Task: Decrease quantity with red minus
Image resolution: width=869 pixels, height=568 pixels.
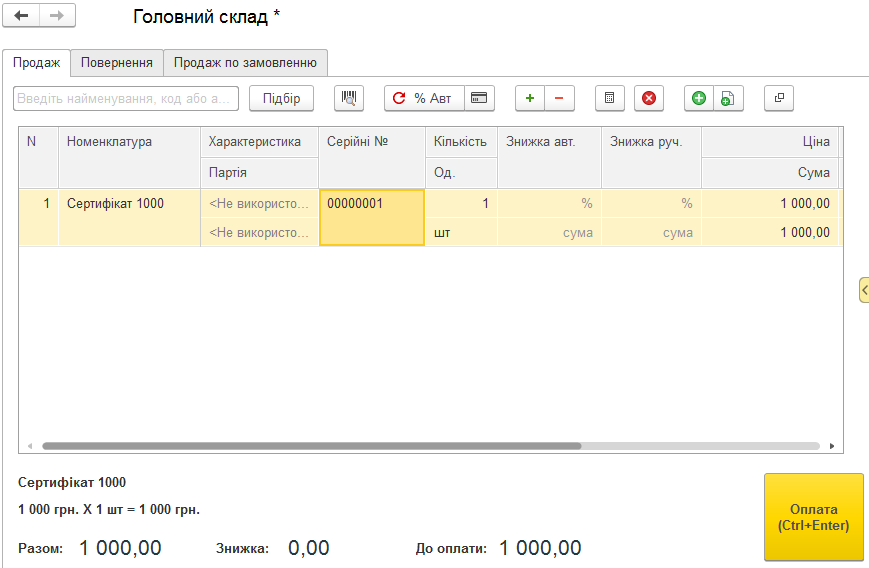Action: [559, 98]
